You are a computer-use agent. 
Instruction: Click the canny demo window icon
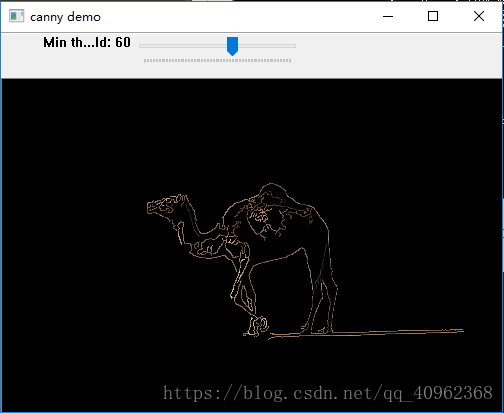17,16
